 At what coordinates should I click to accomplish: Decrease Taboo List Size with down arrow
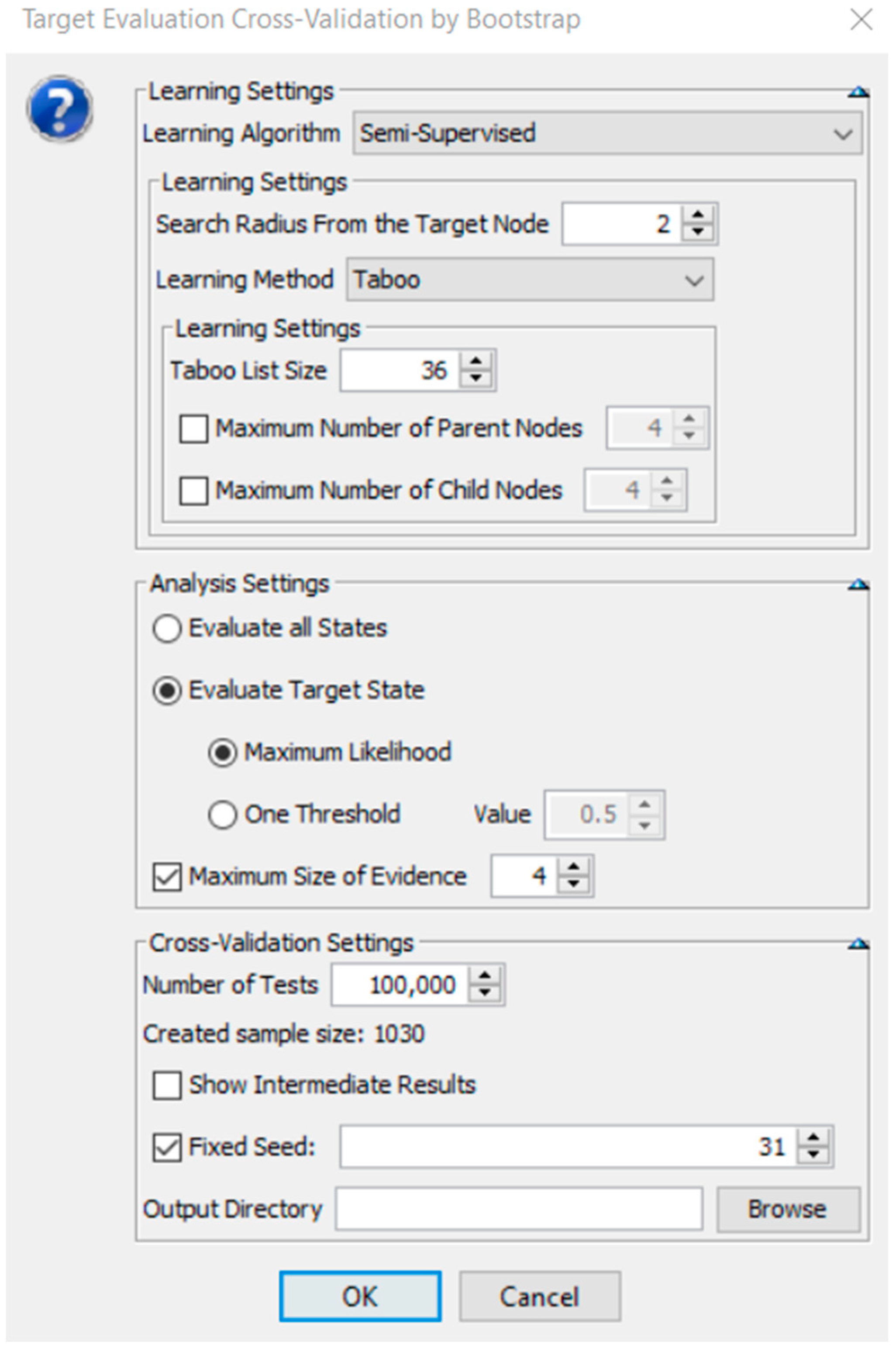(475, 378)
